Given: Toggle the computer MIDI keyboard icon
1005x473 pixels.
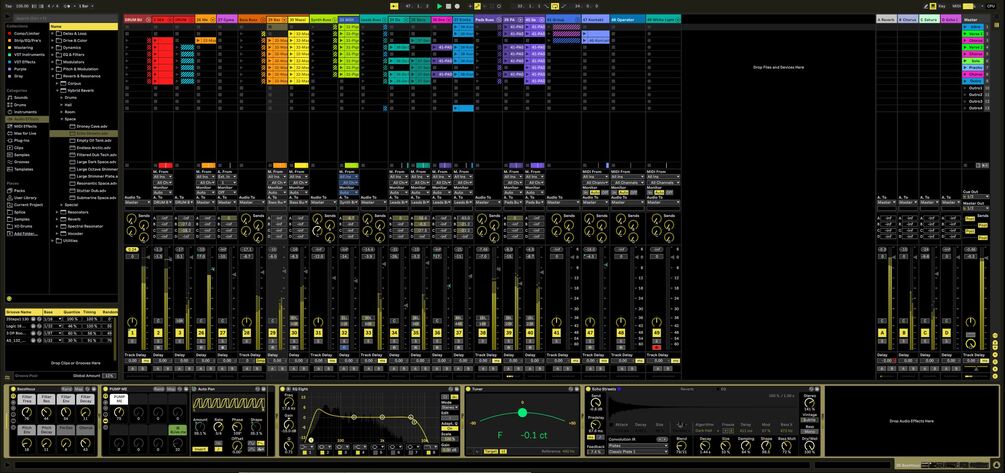Looking at the screenshot, I should click(x=933, y=6).
